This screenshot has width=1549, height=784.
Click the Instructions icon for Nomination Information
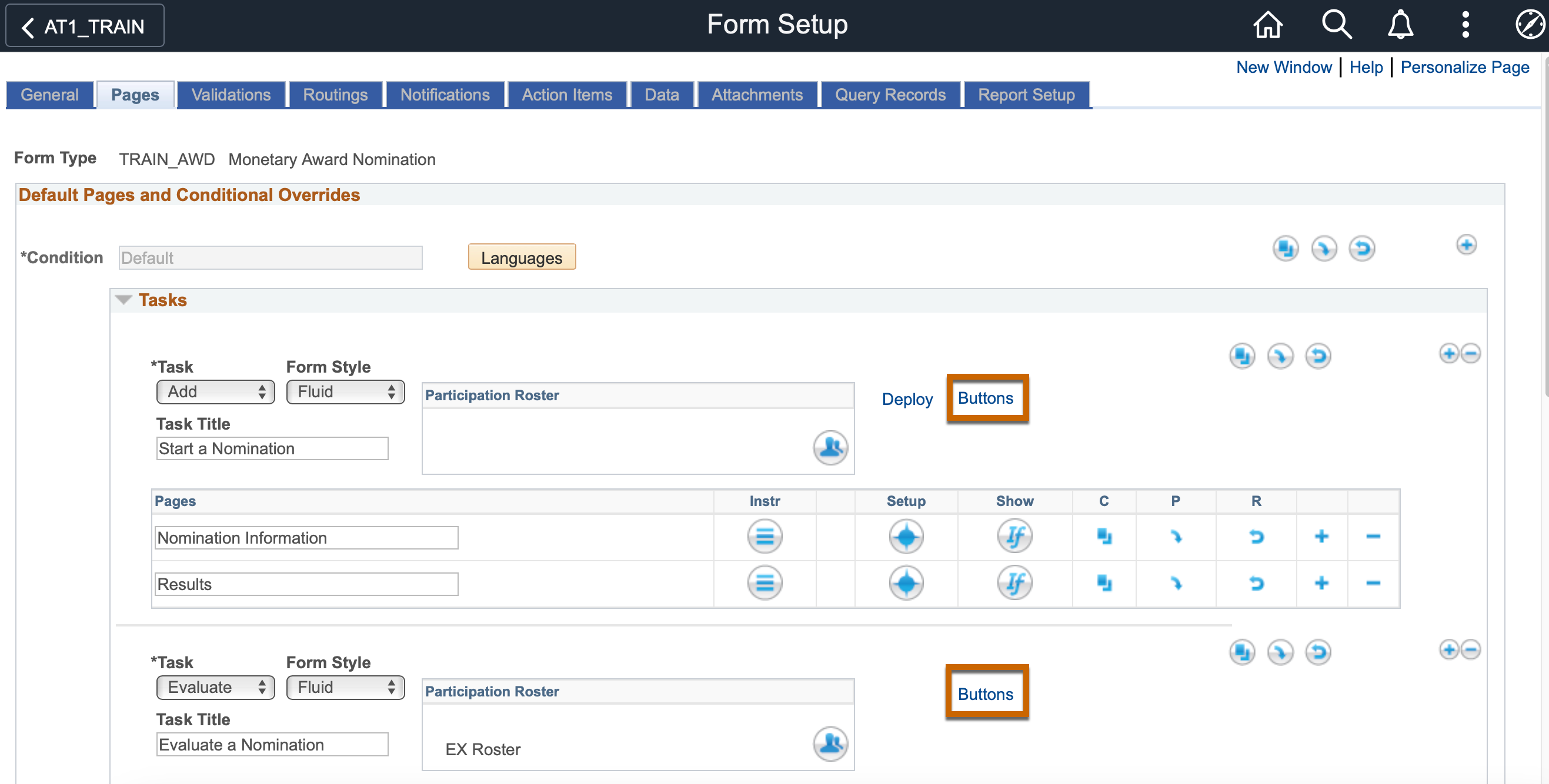pos(764,538)
